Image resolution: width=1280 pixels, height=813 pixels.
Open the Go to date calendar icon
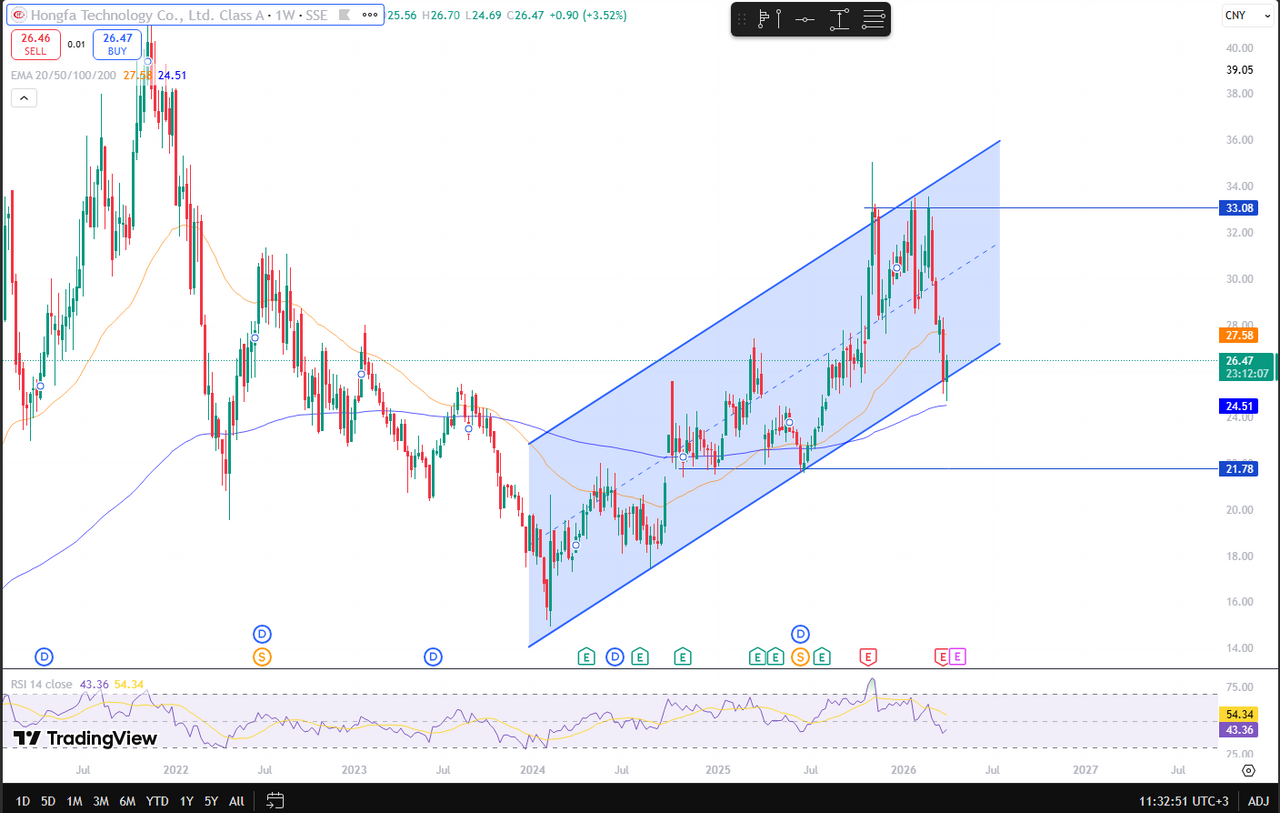pyautogui.click(x=275, y=801)
